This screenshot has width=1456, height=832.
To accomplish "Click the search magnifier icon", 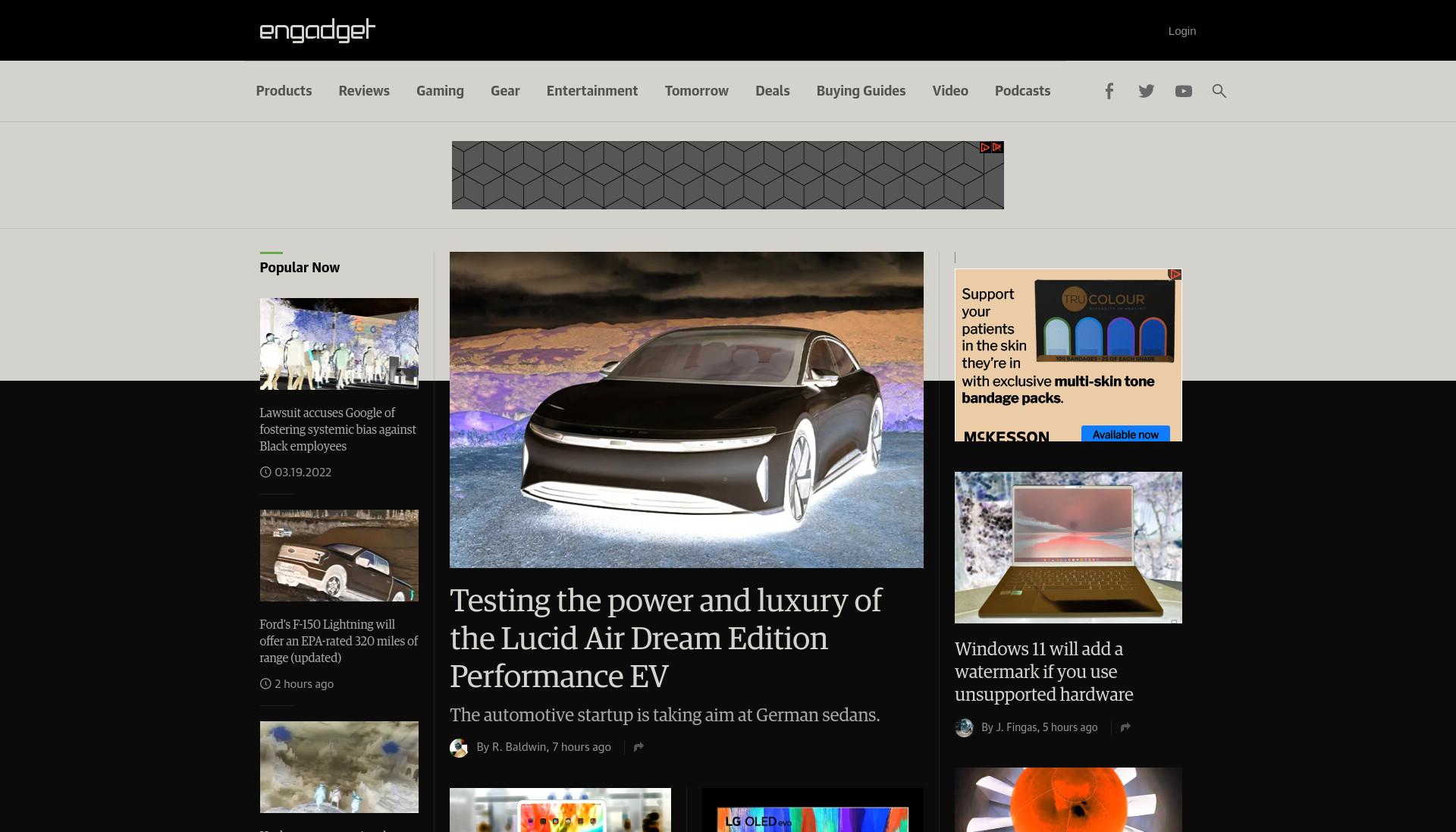I will click(1219, 91).
